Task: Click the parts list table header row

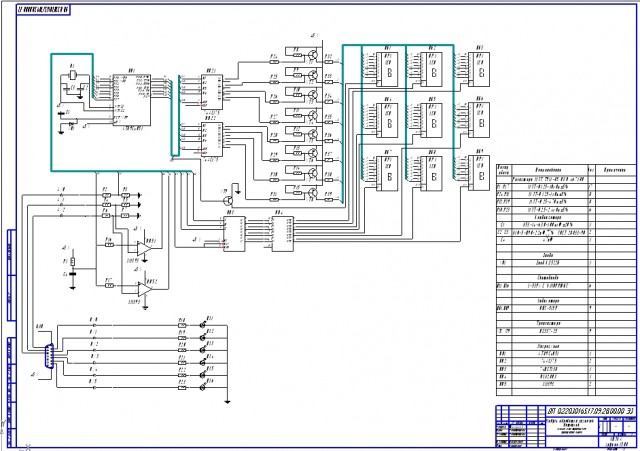Action: 566,170
